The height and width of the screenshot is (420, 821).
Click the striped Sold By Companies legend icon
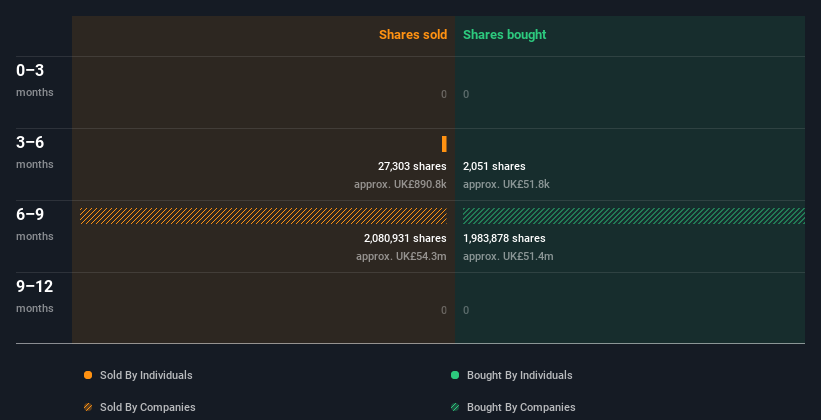(88, 407)
